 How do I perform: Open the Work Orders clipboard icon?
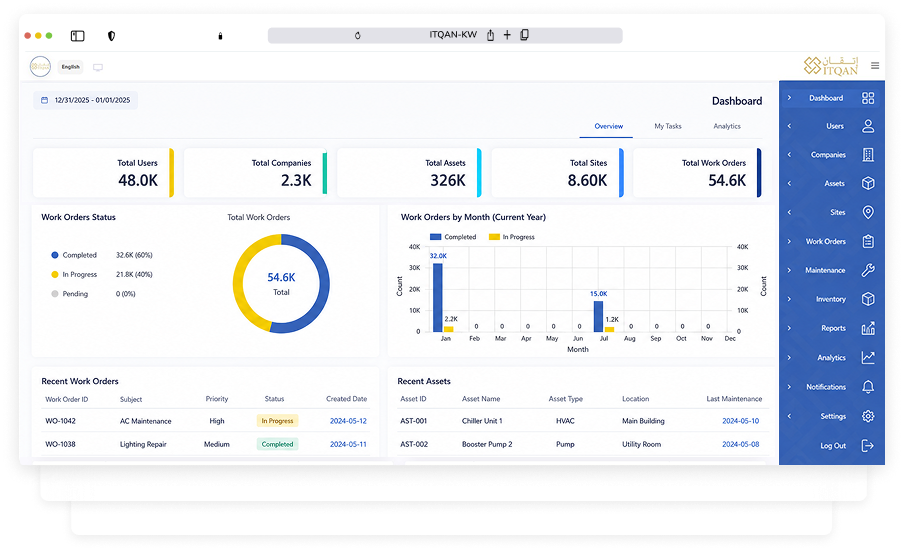867,241
